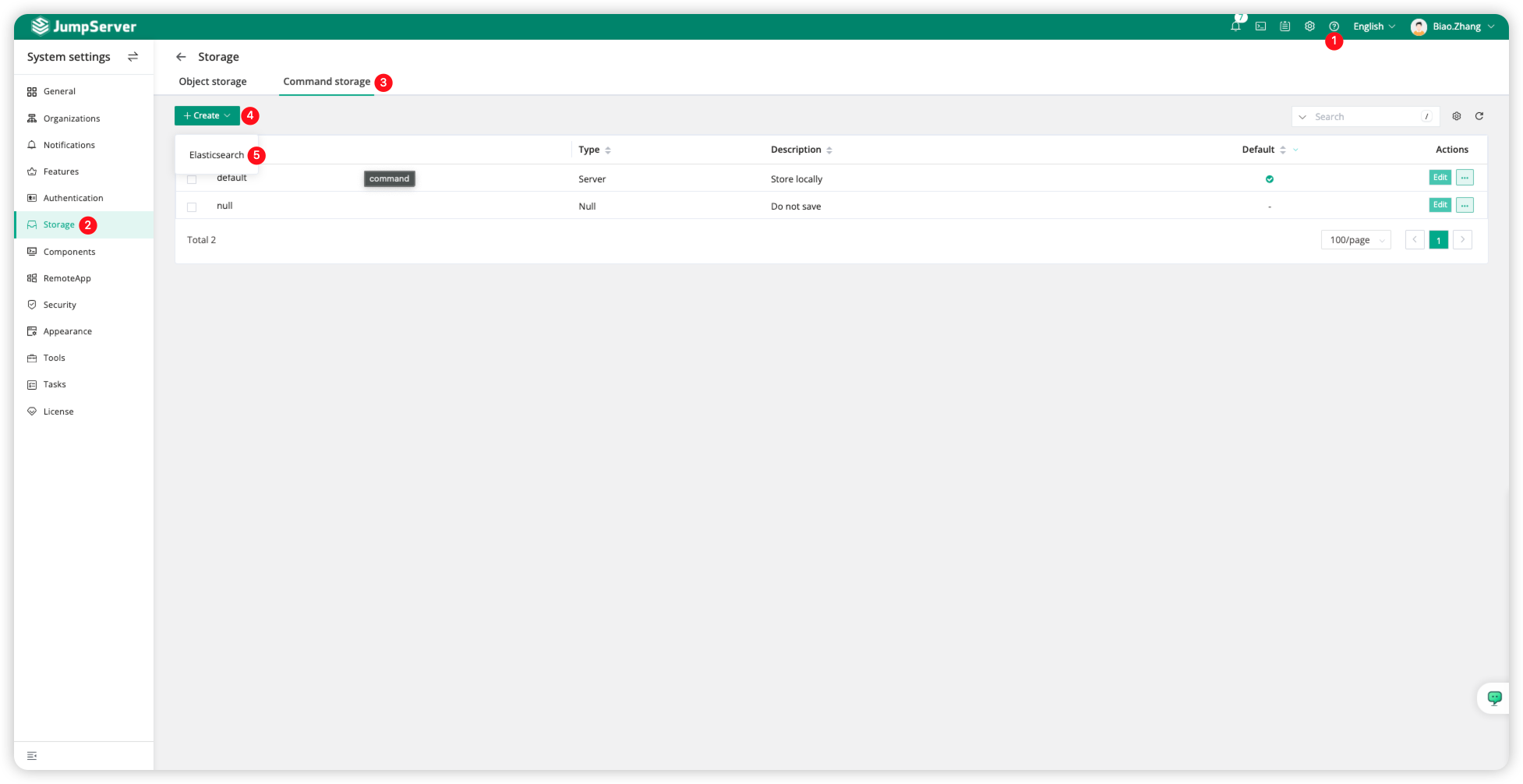Open License in sidebar
This screenshot has height=784, width=1523.
pos(84,411)
